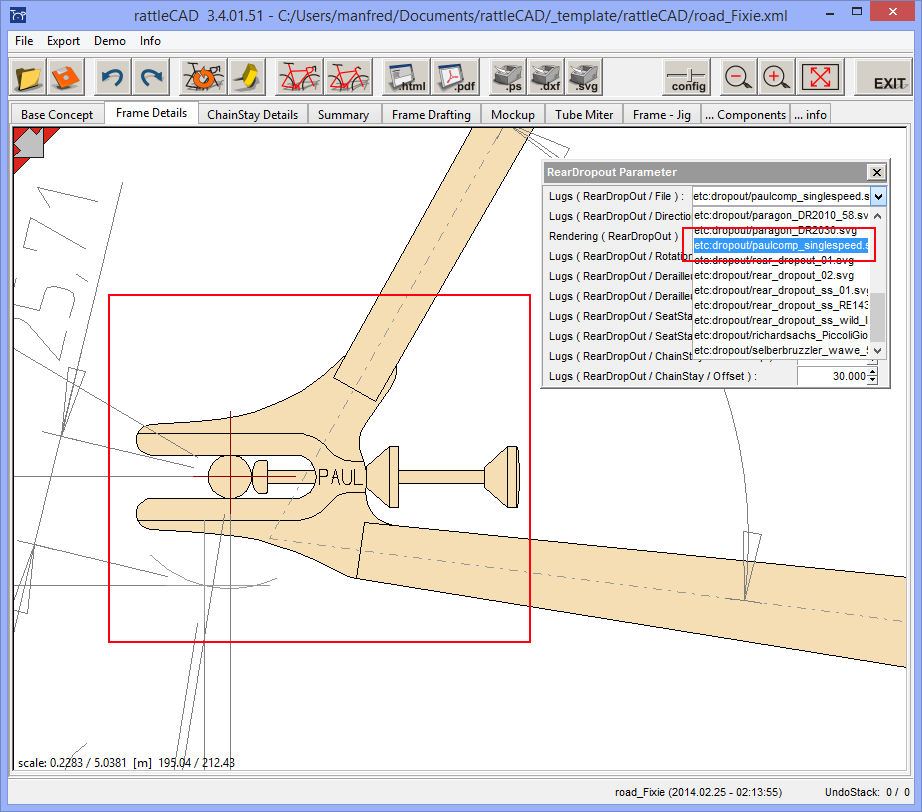Viewport: 922px width, 812px height.
Task: Export drawing to .svg
Action: coord(584,77)
